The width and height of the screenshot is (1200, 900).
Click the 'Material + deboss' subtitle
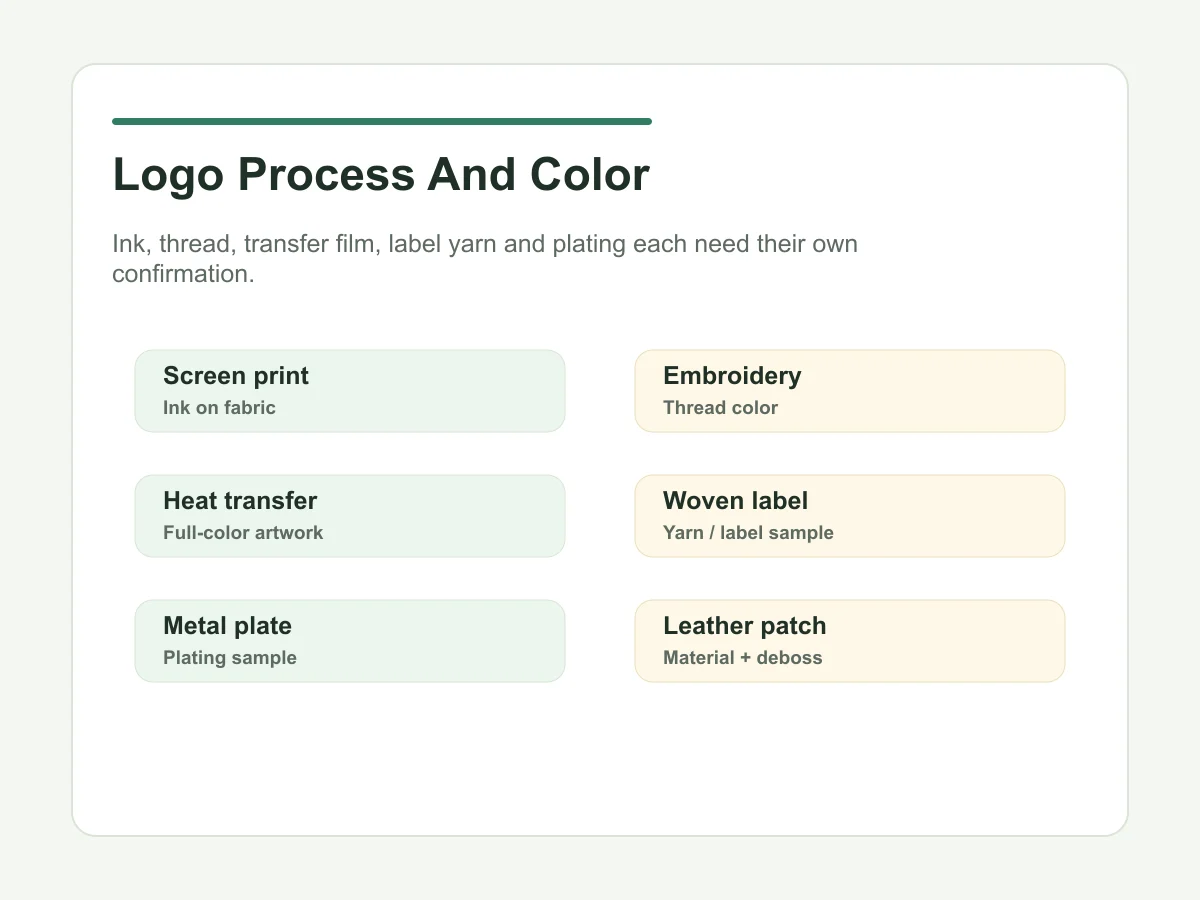[x=743, y=658]
